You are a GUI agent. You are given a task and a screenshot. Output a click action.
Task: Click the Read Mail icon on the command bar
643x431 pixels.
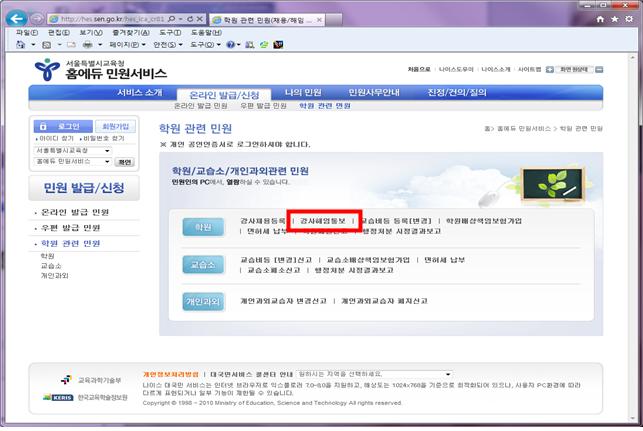[71, 45]
